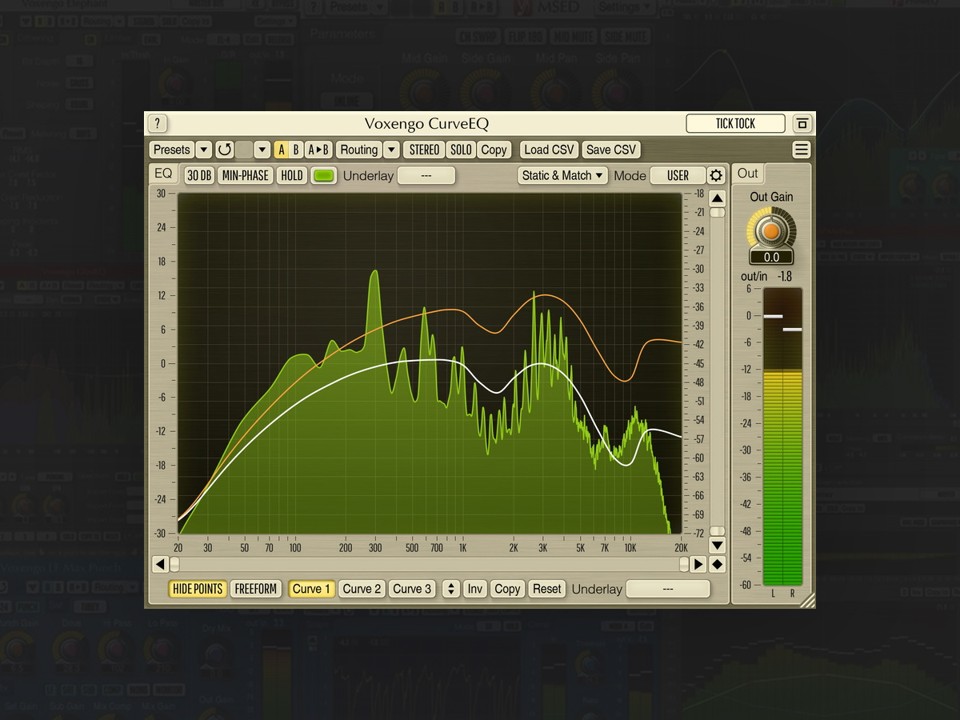Click the Inv button
The image size is (960, 720).
pyautogui.click(x=475, y=589)
